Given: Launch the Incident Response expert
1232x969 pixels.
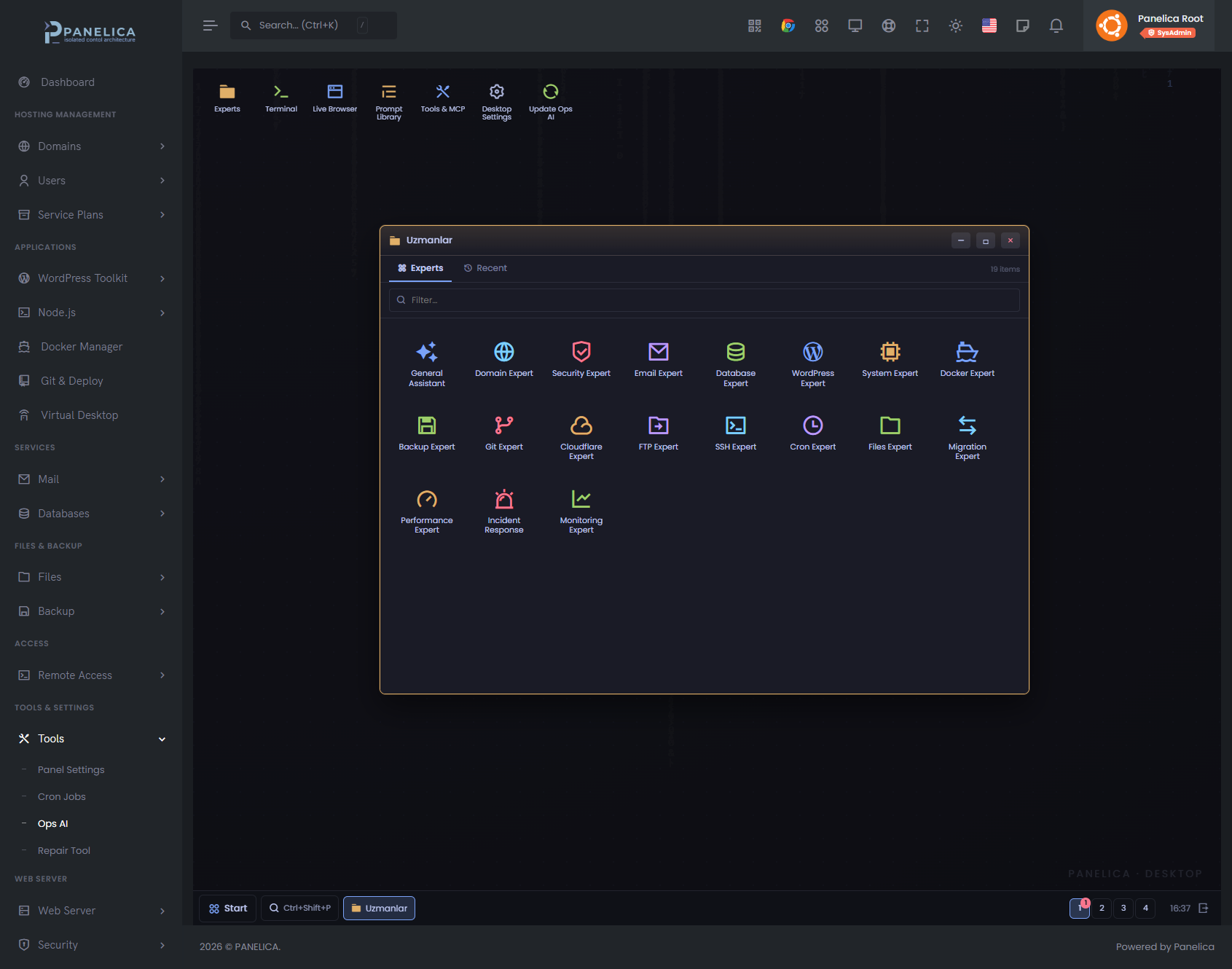Looking at the screenshot, I should (504, 511).
